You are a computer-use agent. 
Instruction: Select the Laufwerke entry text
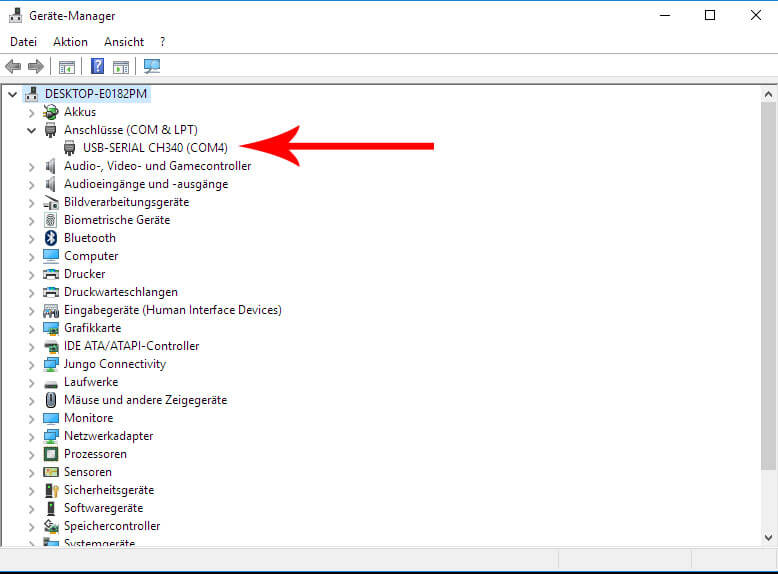(91, 382)
